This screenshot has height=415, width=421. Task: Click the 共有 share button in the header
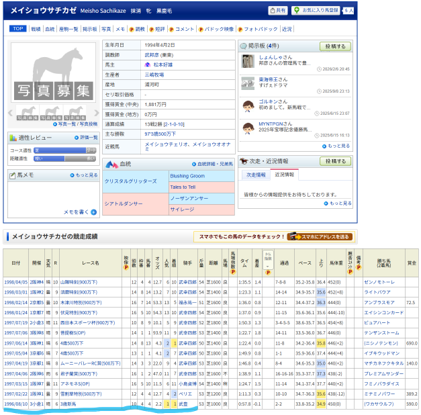278,11
